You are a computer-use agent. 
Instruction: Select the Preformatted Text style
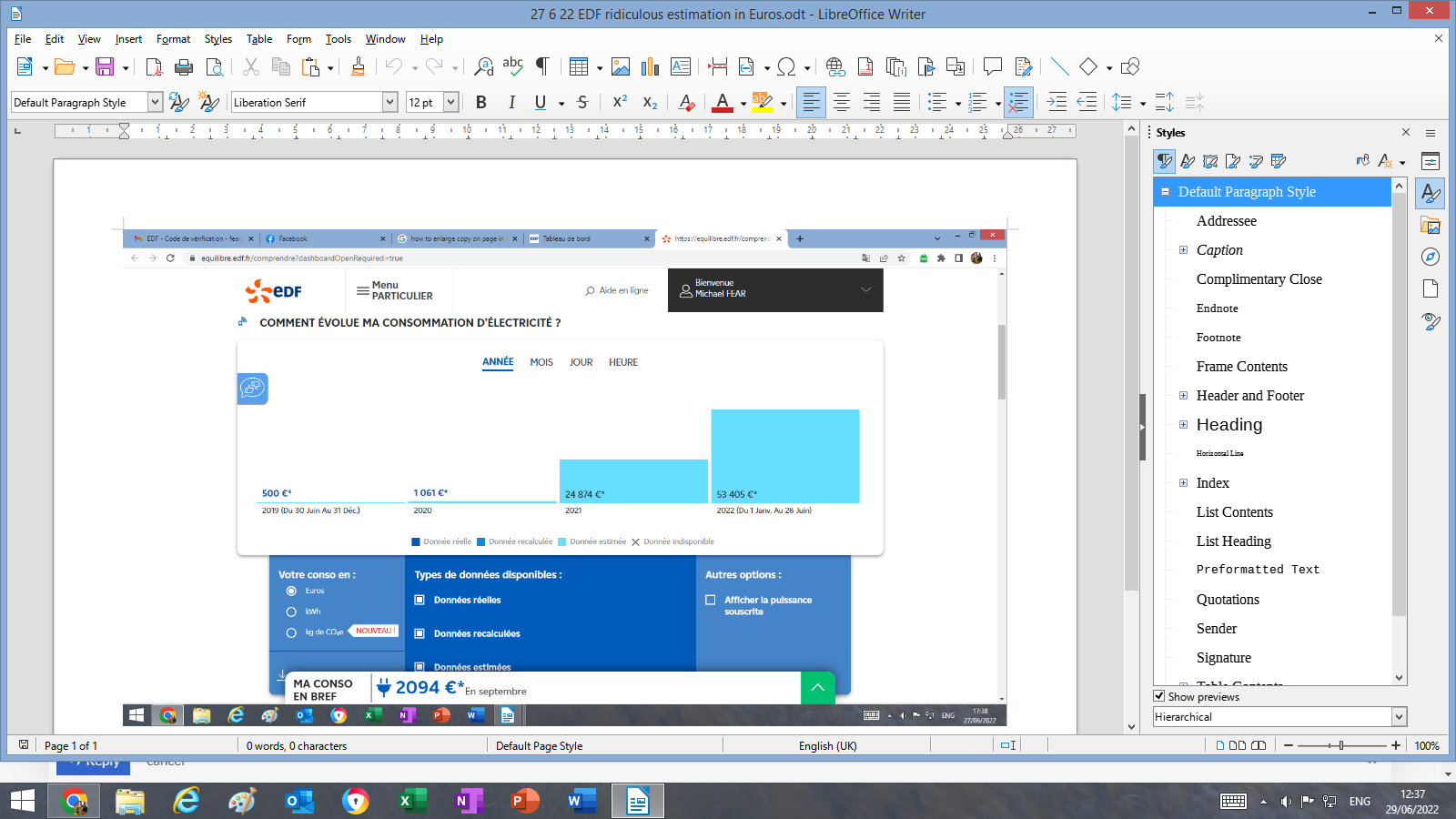tap(1258, 570)
